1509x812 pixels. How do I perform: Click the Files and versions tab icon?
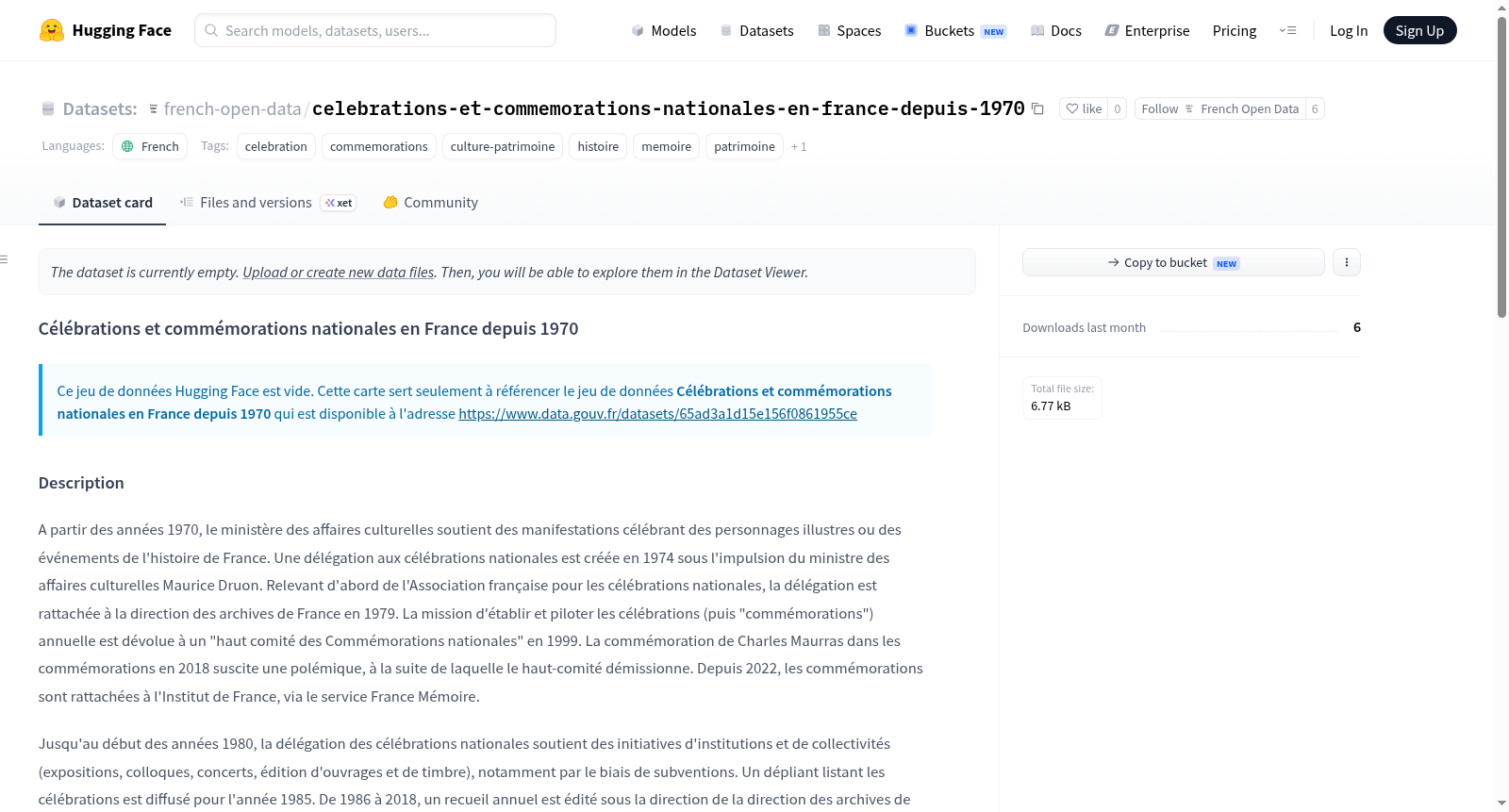pyautogui.click(x=187, y=202)
